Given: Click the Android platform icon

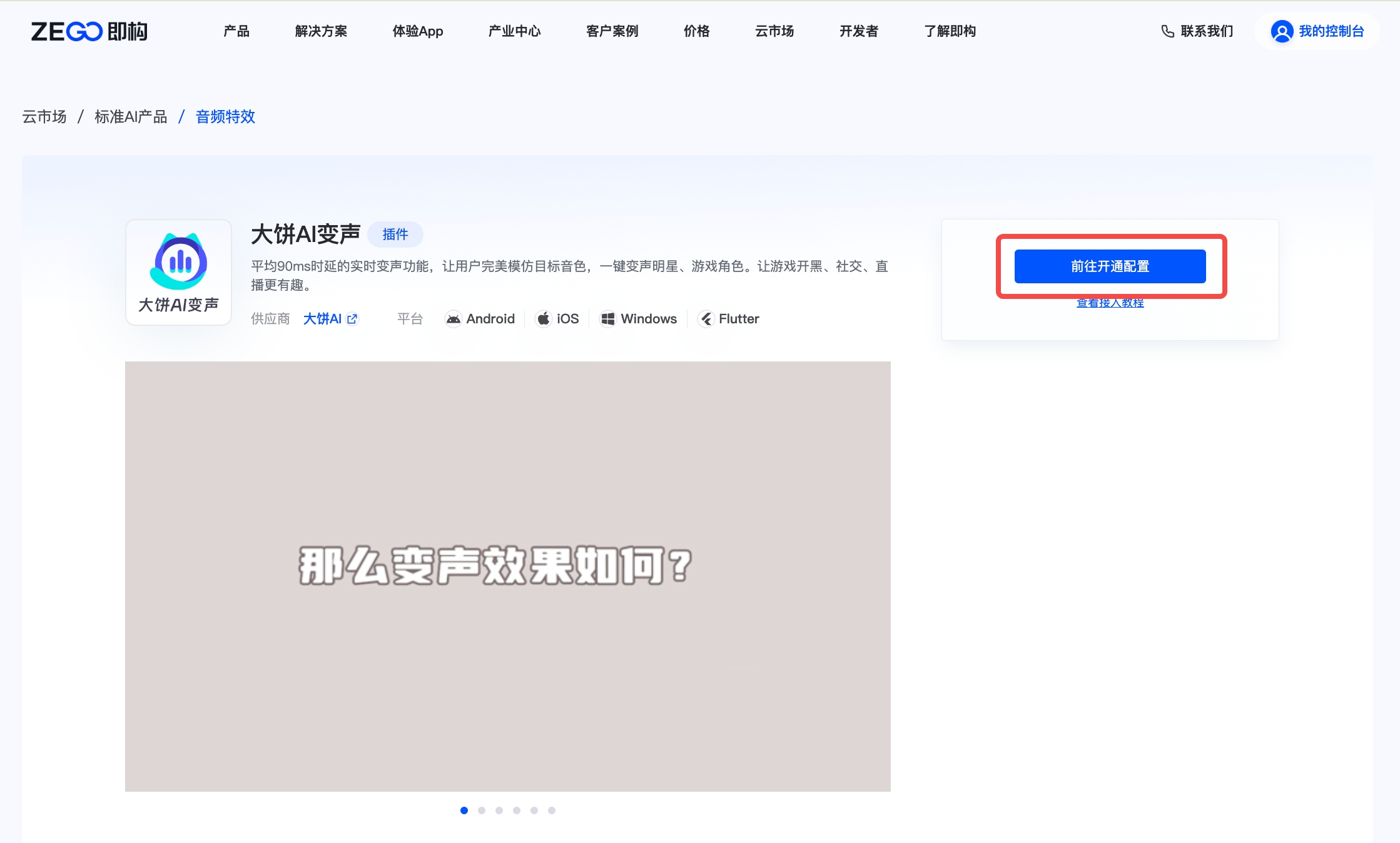Looking at the screenshot, I should click(x=453, y=319).
